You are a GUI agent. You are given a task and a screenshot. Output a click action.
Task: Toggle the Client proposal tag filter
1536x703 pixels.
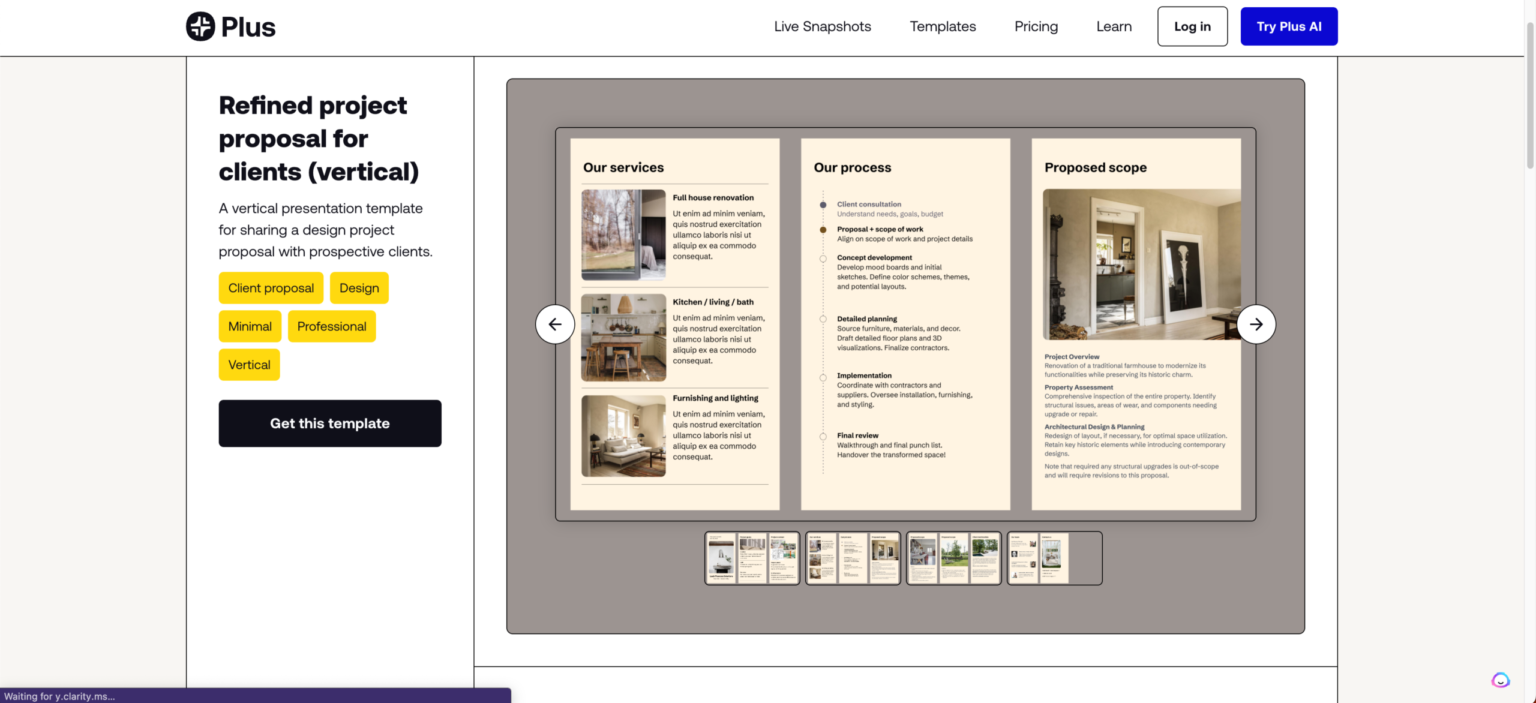(271, 287)
